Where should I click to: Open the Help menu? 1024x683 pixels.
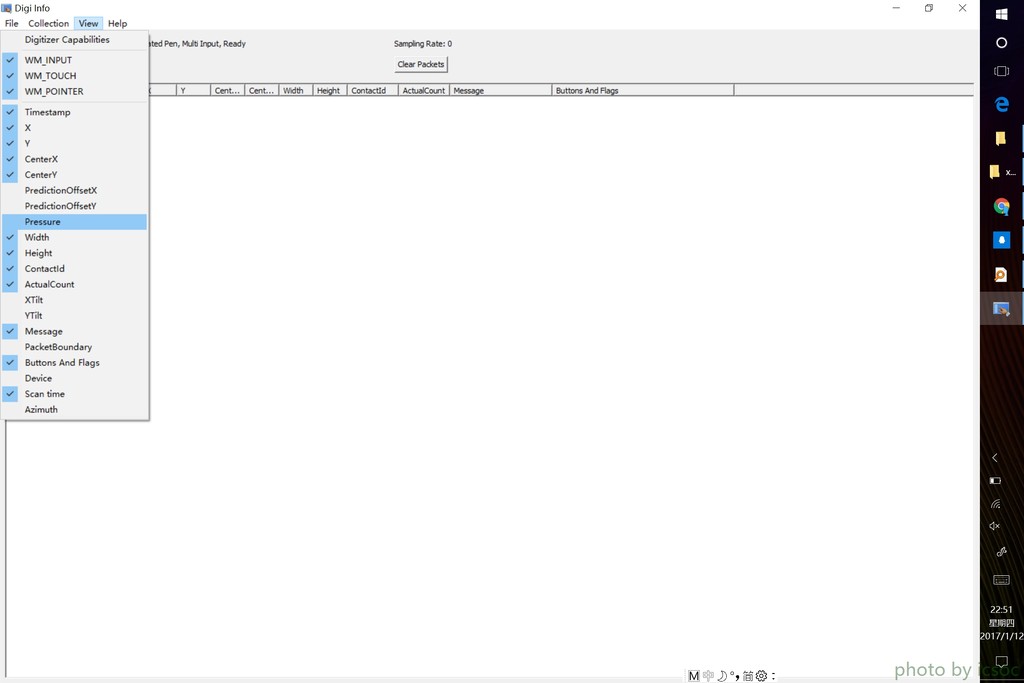click(118, 24)
